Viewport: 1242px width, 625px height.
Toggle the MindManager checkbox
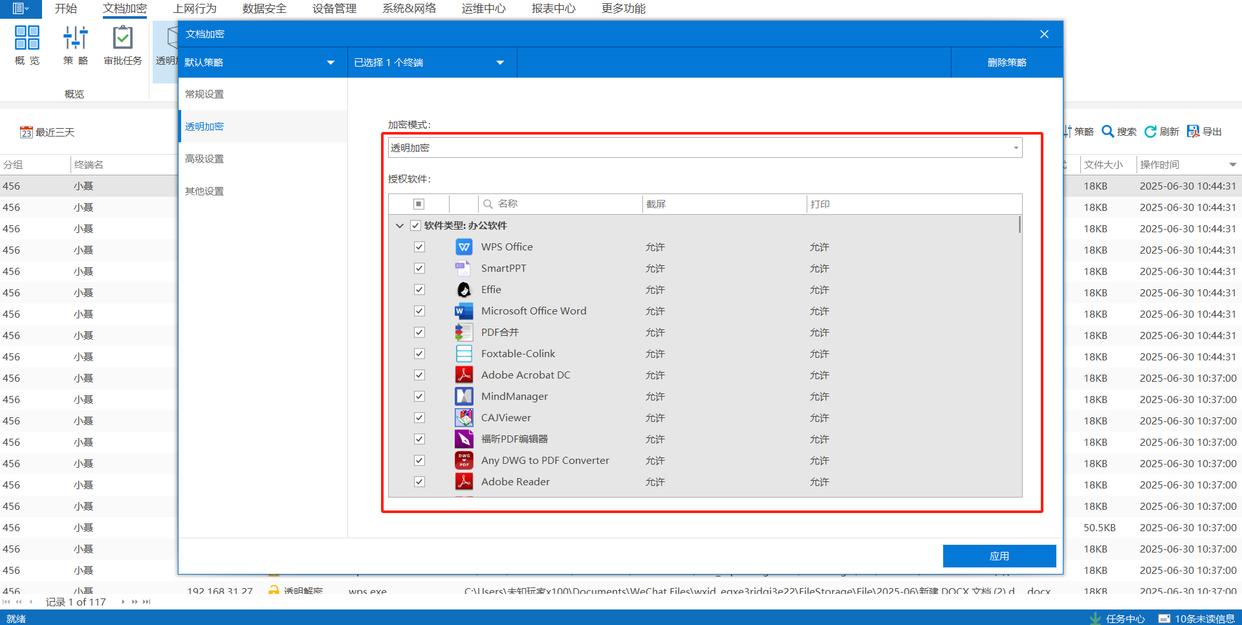coord(419,396)
